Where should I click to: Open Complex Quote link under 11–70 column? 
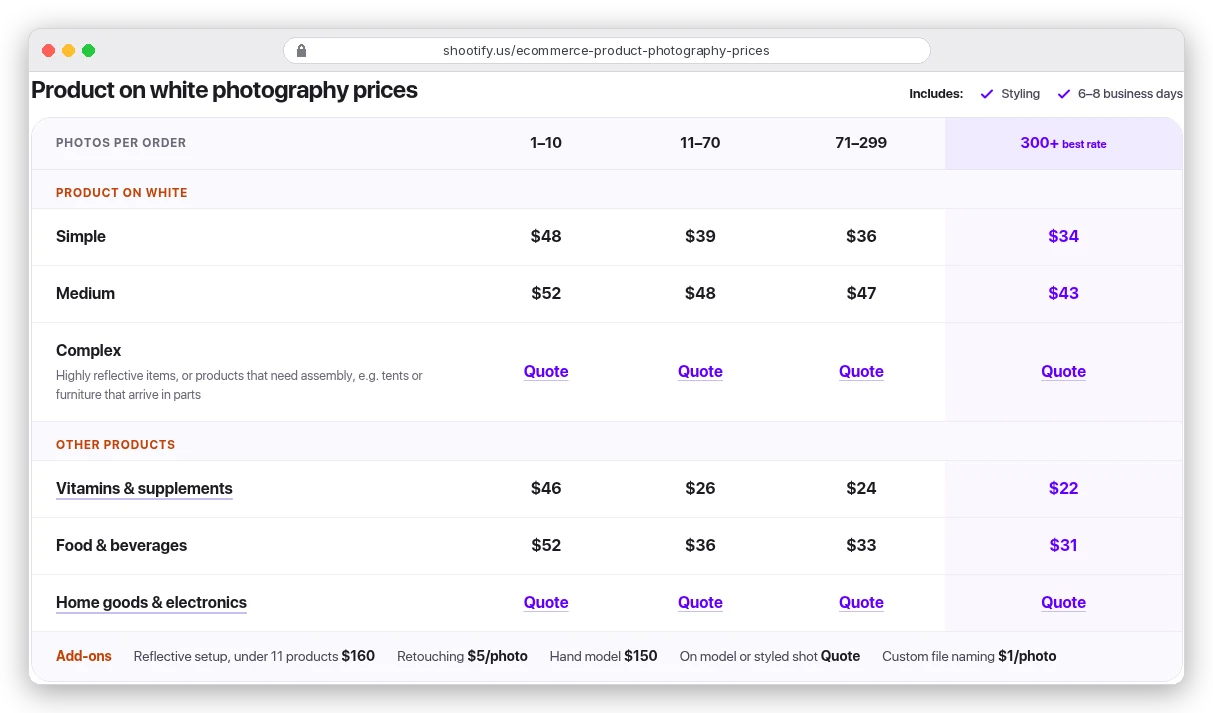coord(700,371)
